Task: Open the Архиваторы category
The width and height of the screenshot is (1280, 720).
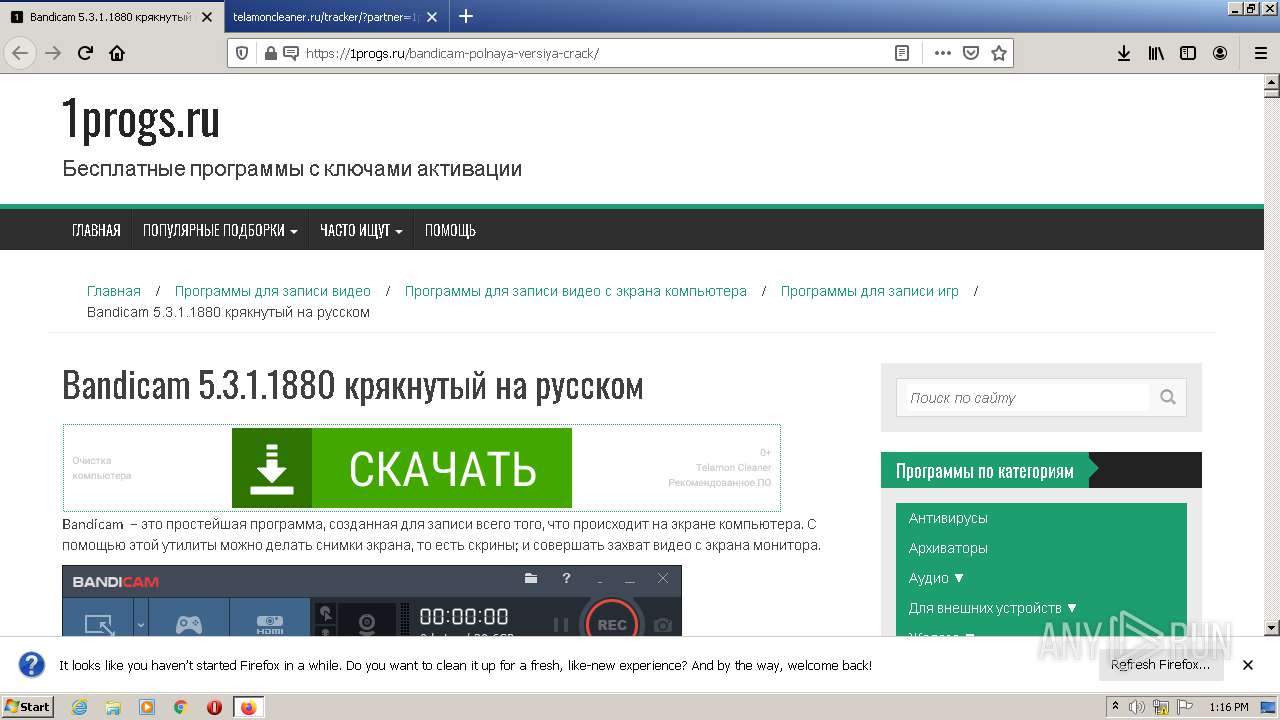Action: 948,548
